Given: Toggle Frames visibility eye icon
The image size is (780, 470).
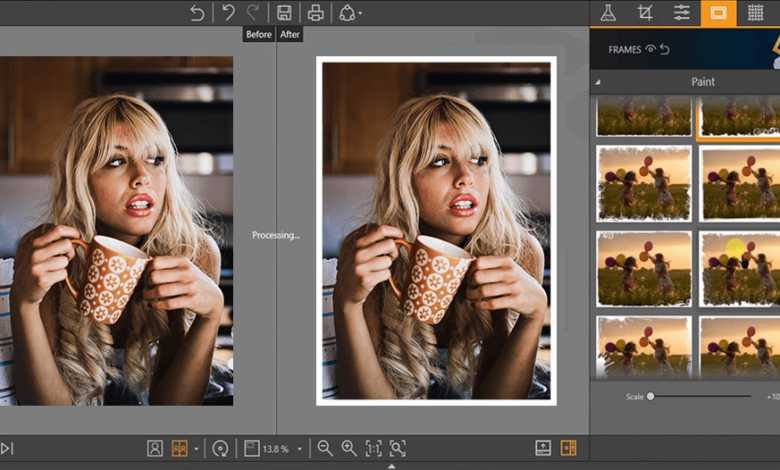Looking at the screenshot, I should pyautogui.click(x=650, y=49).
